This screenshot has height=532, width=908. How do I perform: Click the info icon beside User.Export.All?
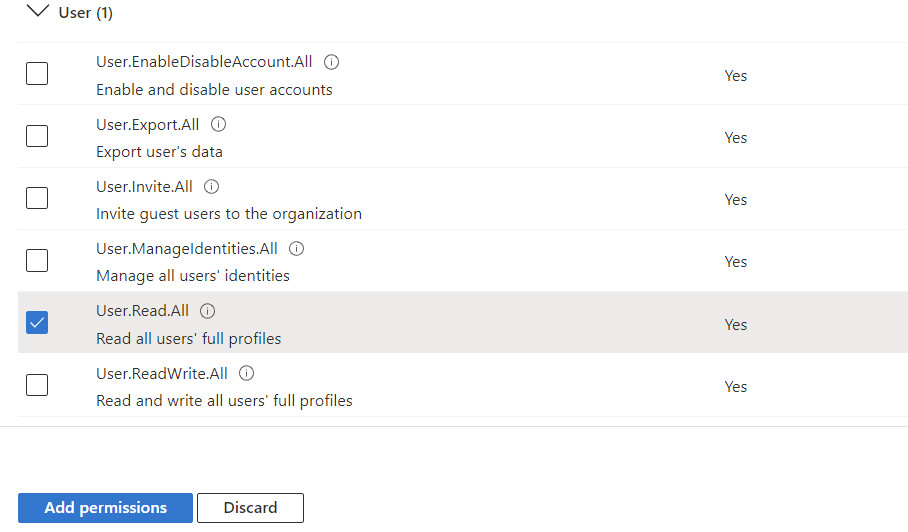point(218,124)
